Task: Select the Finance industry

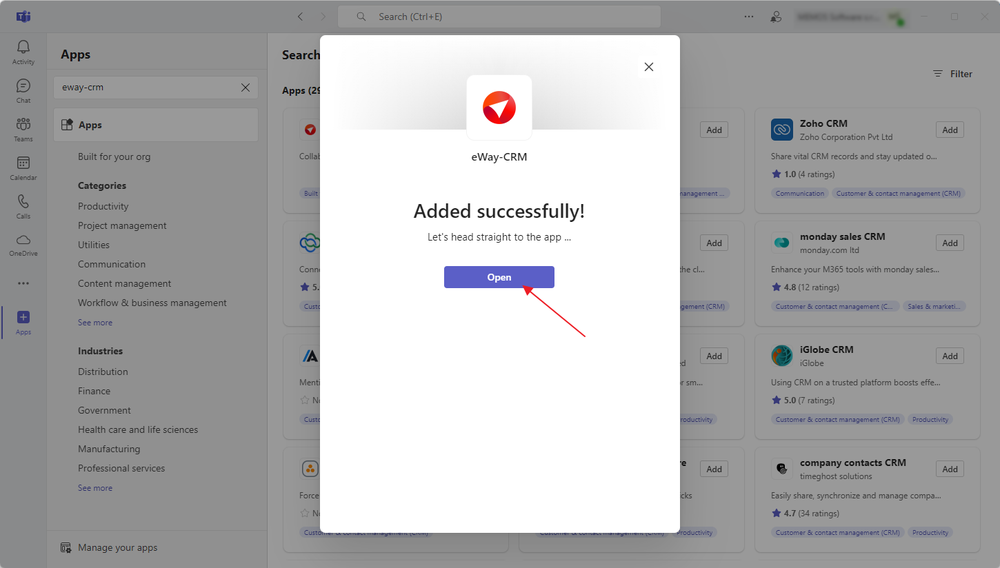Action: 94,391
